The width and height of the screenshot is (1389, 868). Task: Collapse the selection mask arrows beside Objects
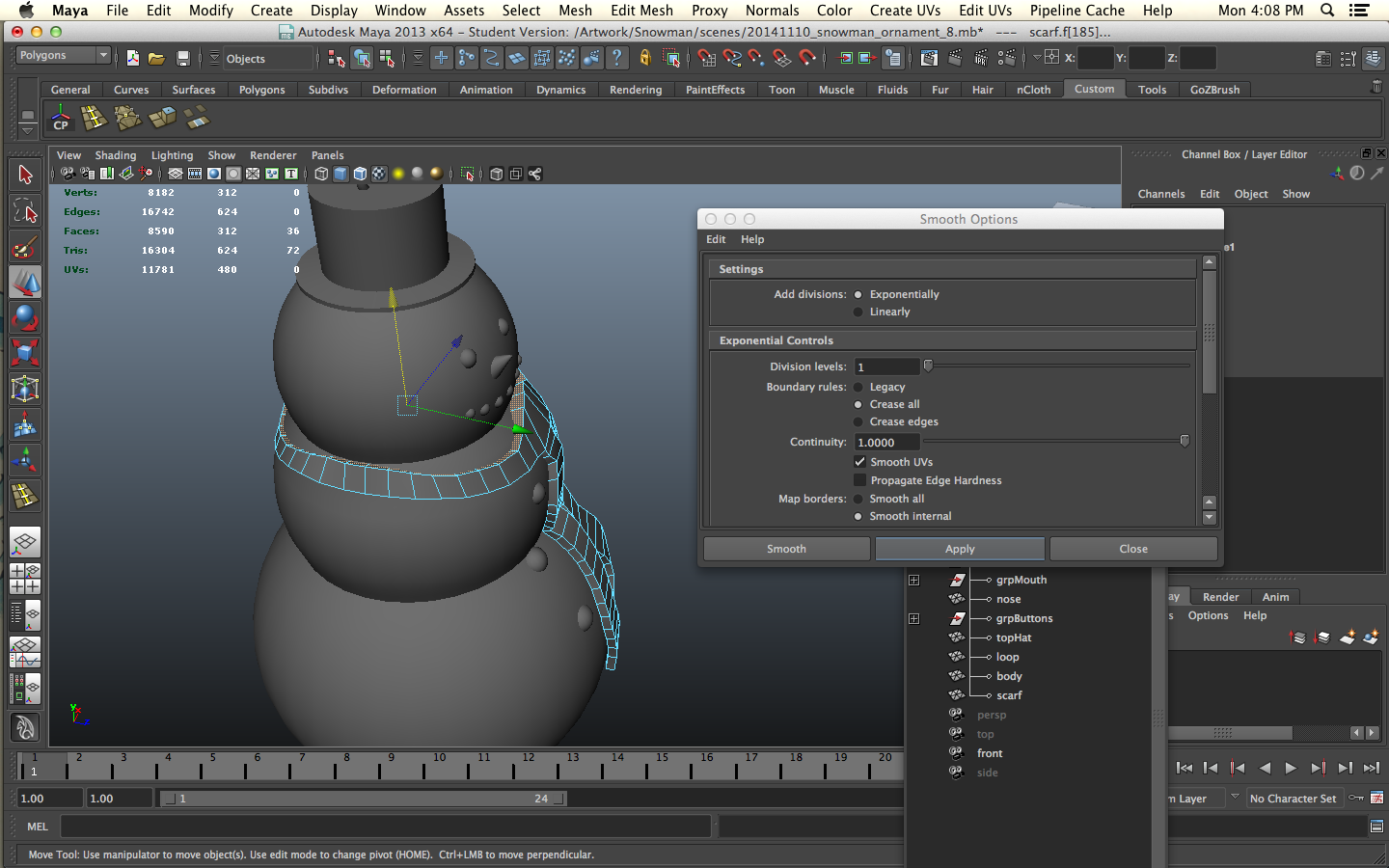tap(214, 59)
